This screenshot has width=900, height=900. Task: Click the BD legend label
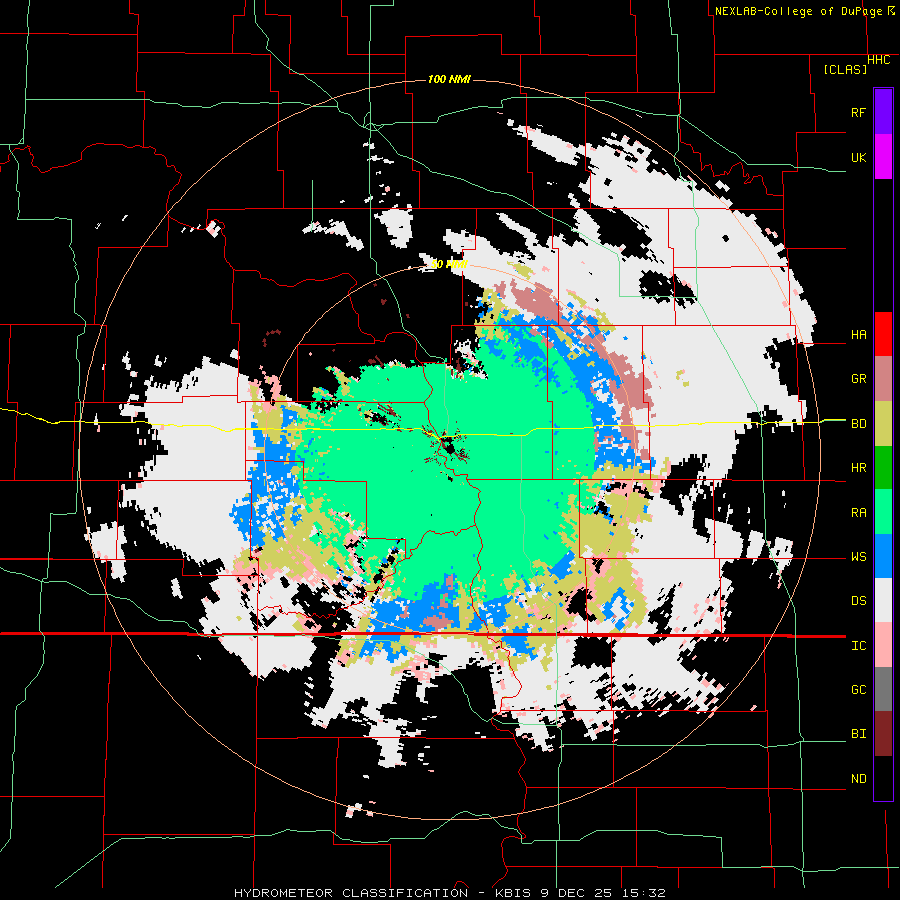[x=858, y=424]
